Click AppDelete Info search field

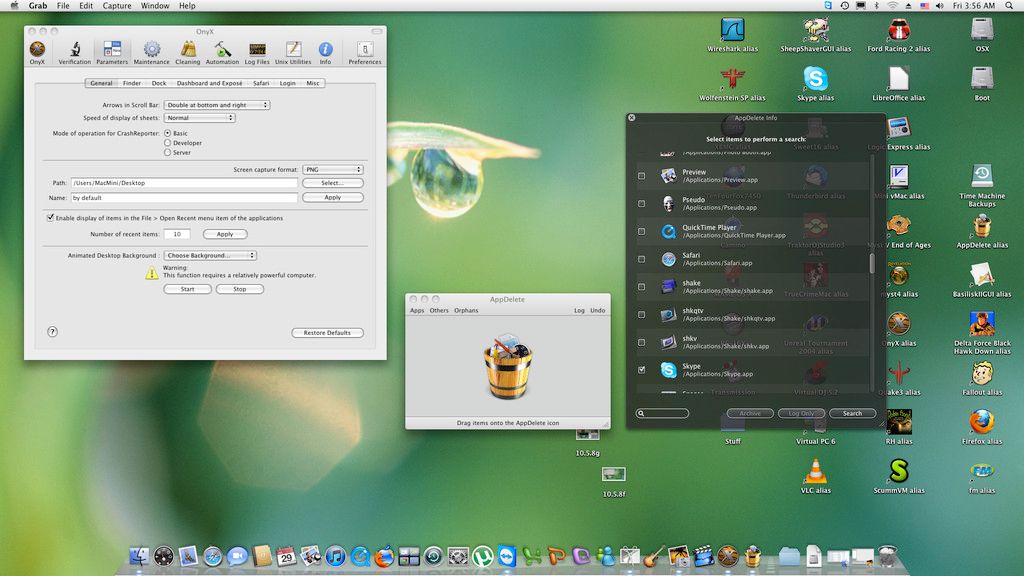tap(662, 413)
